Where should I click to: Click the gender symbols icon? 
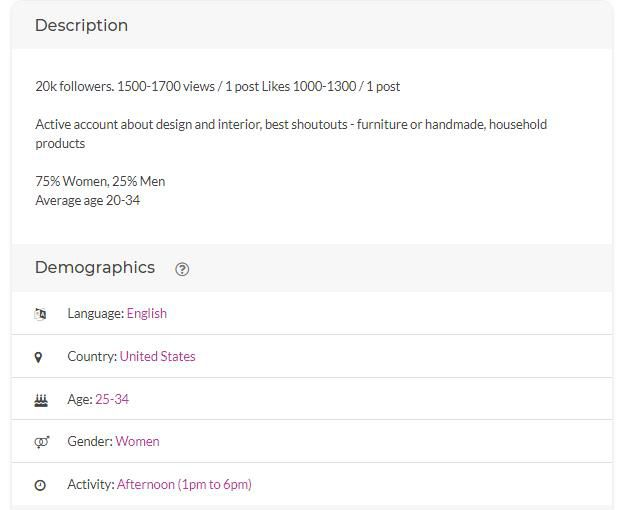pos(41,442)
